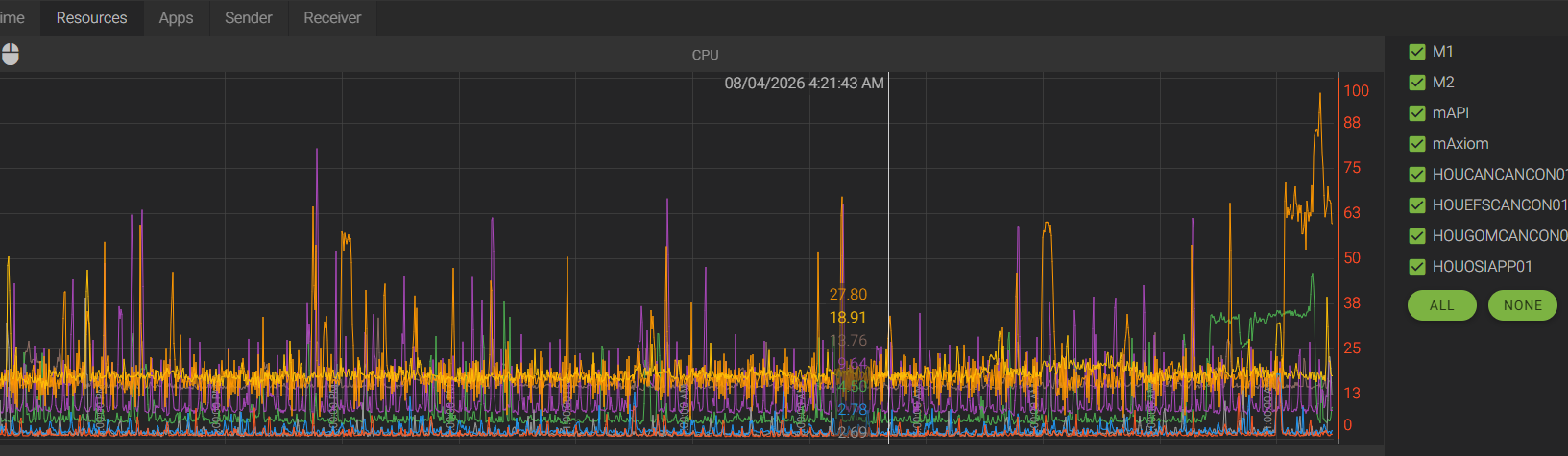Image resolution: width=1568 pixels, height=456 pixels.
Task: Switch to the Resources tab
Action: click(x=91, y=17)
